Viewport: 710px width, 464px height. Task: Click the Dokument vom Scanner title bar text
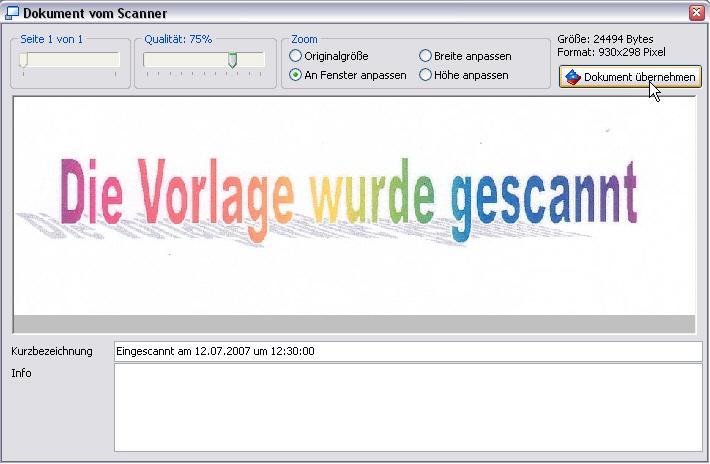[x=95, y=13]
